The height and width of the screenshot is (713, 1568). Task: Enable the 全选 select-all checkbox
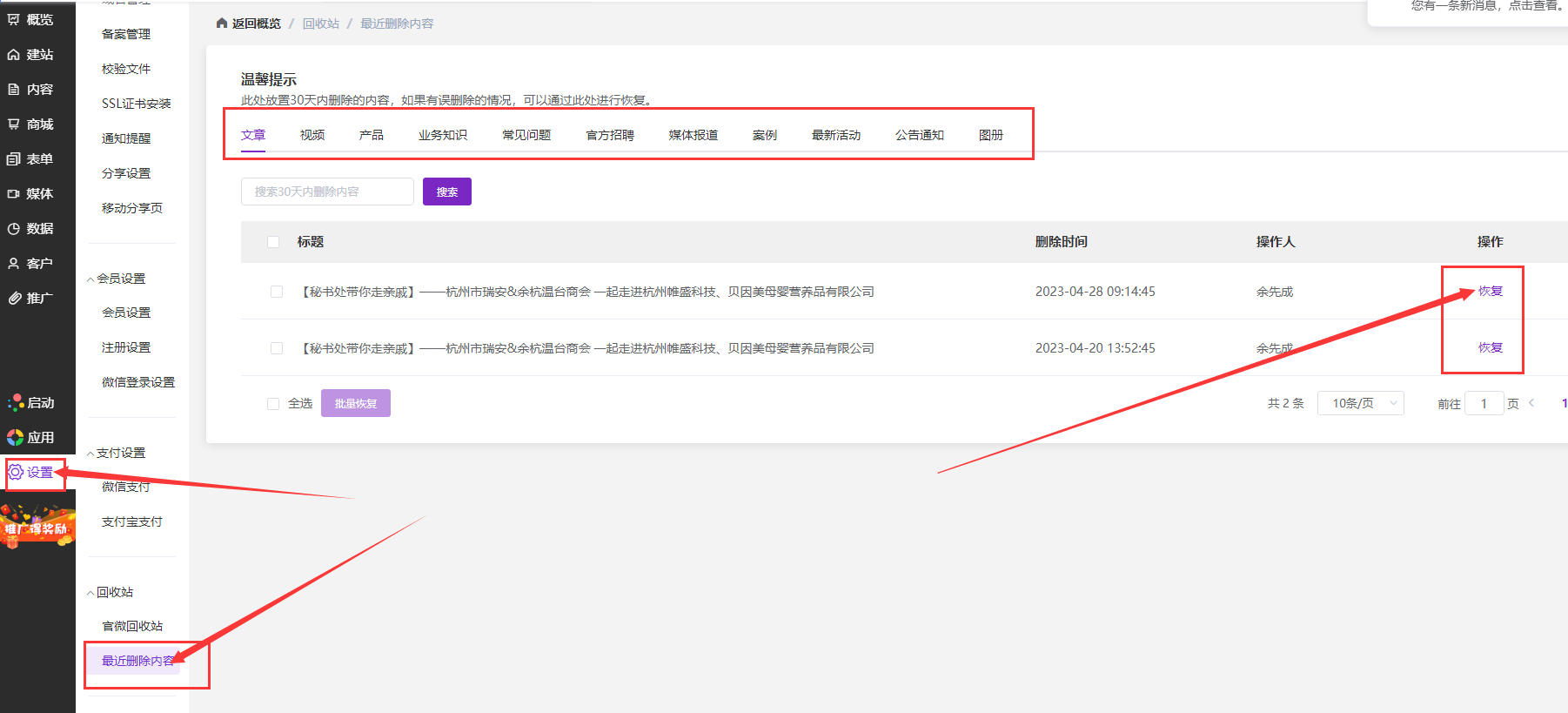click(273, 404)
